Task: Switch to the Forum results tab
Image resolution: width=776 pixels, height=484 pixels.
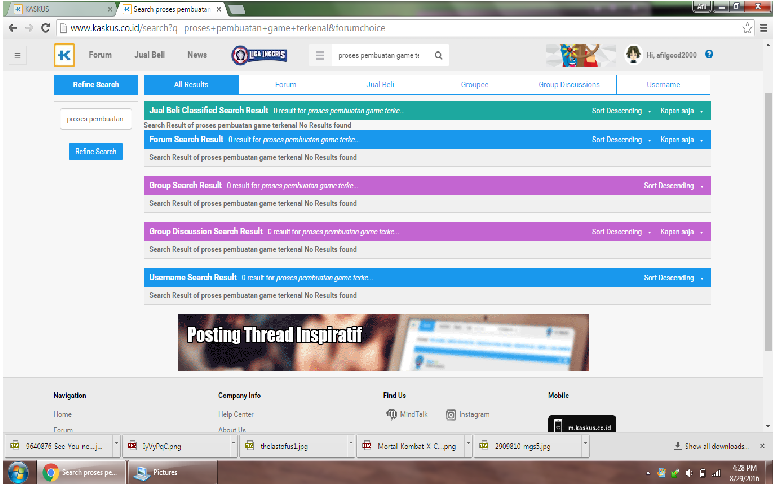Action: (x=286, y=85)
